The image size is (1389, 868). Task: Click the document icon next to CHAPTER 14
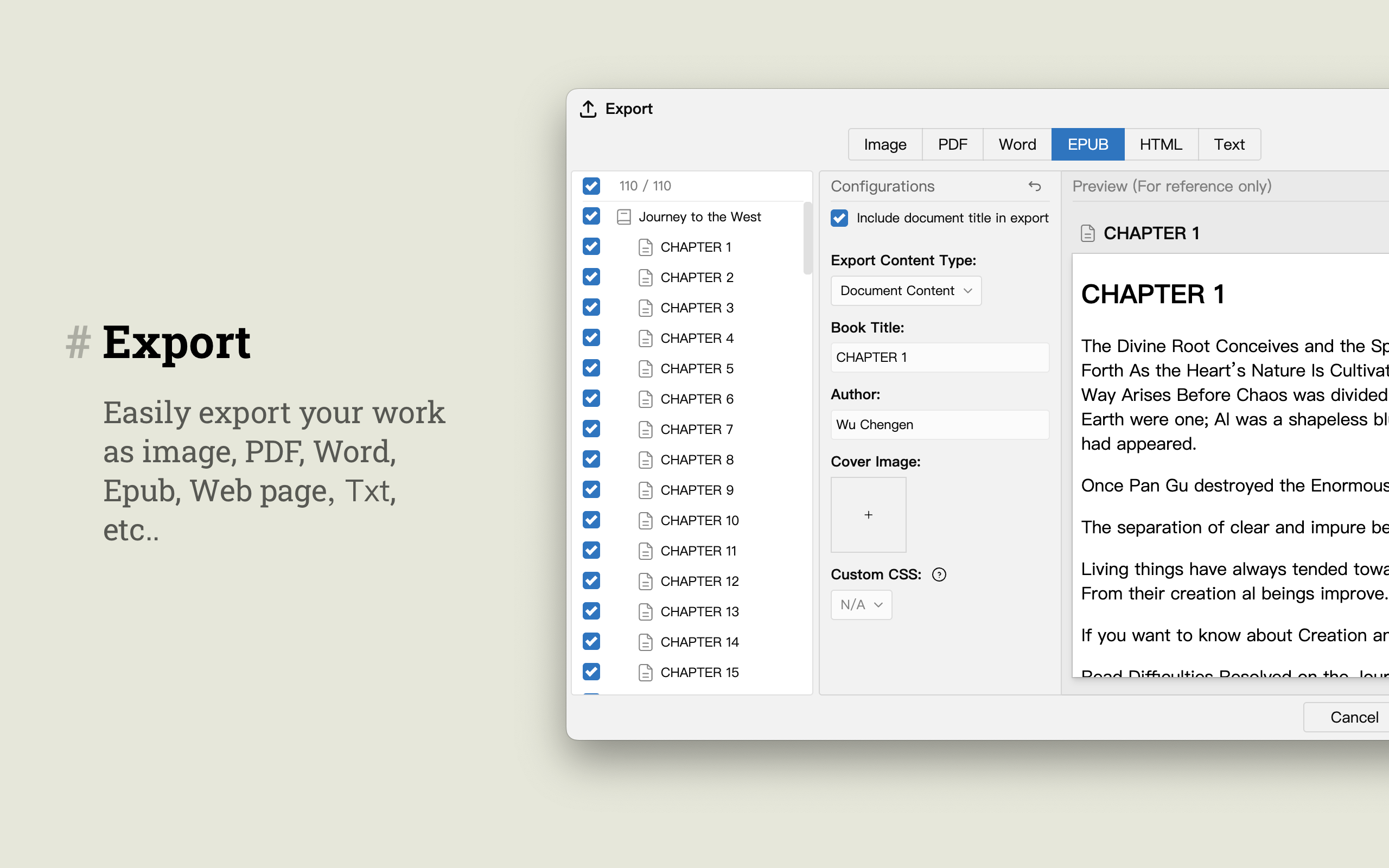pyautogui.click(x=646, y=643)
